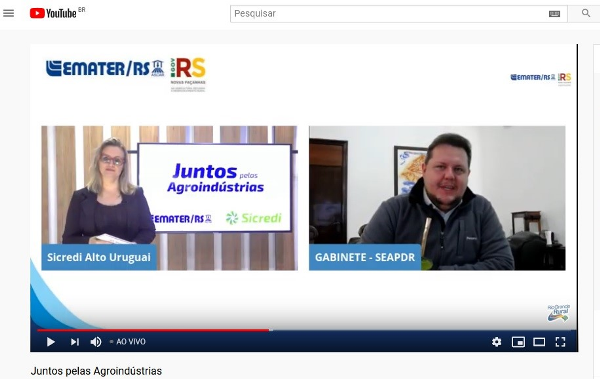Mute the video volume speaker icon

96,341
